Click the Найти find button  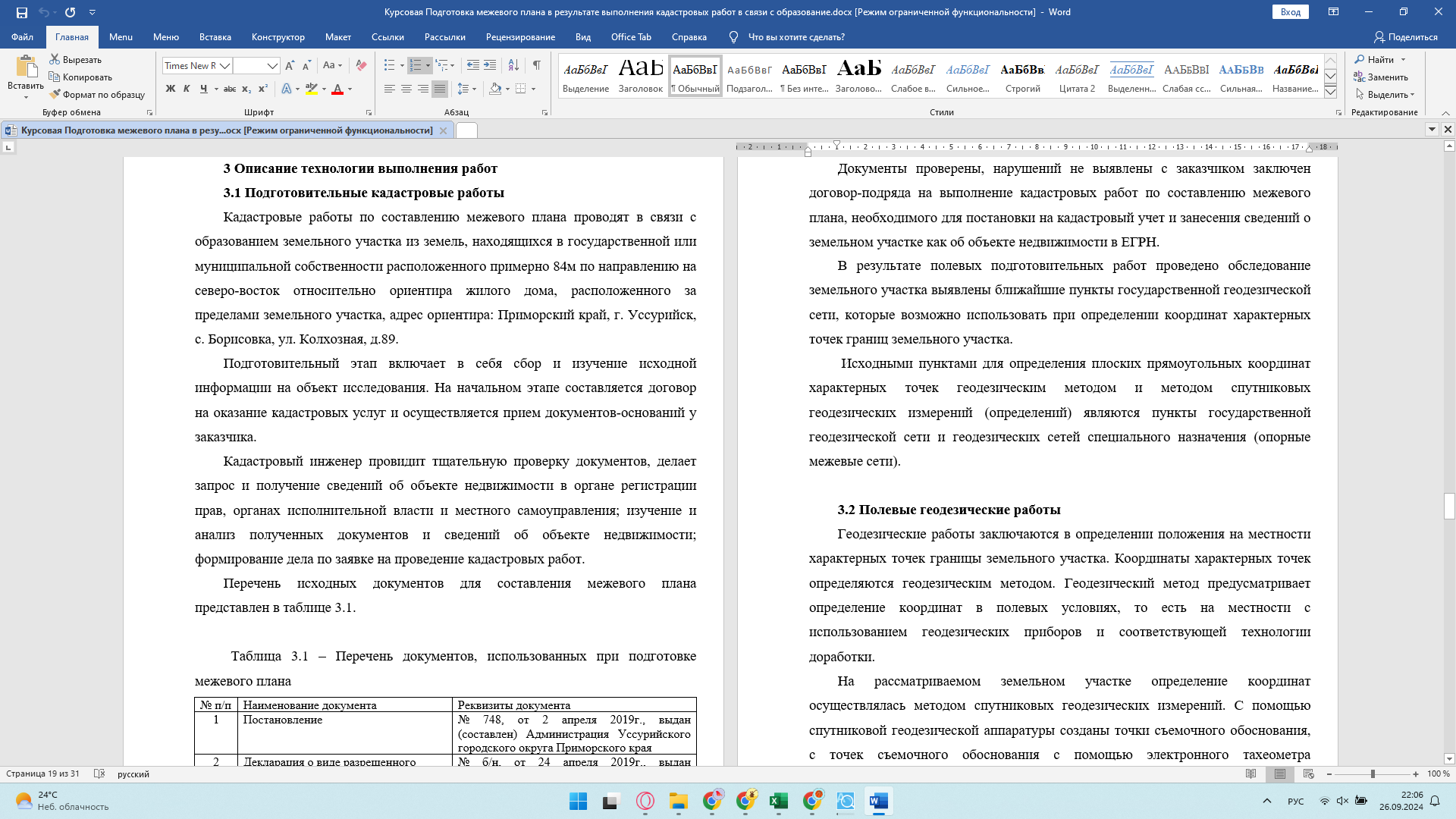point(1375,59)
